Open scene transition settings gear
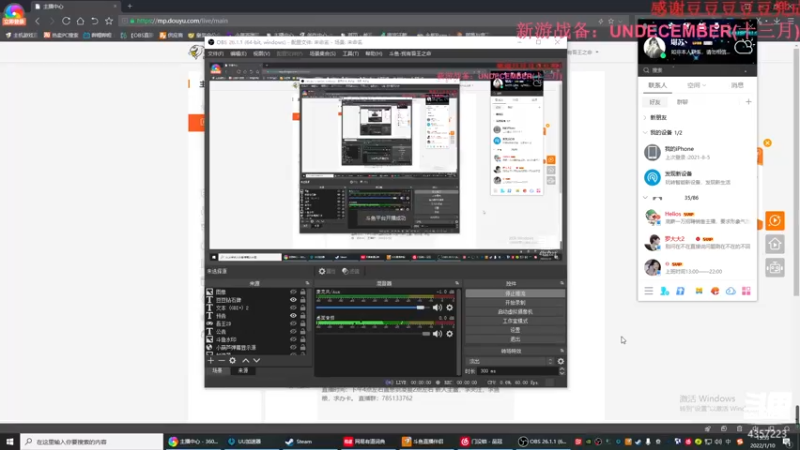The height and width of the screenshot is (450, 800). 561,361
